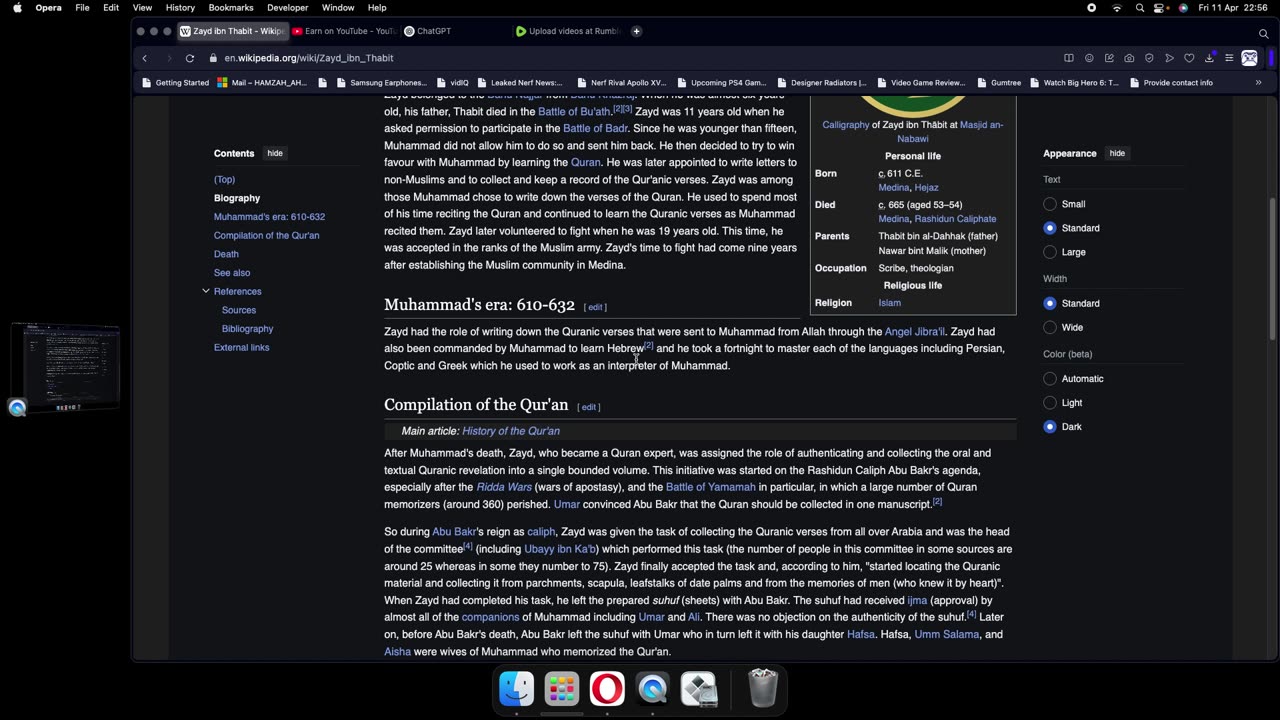Open the History menu
The width and height of the screenshot is (1280, 720).
coord(180,8)
